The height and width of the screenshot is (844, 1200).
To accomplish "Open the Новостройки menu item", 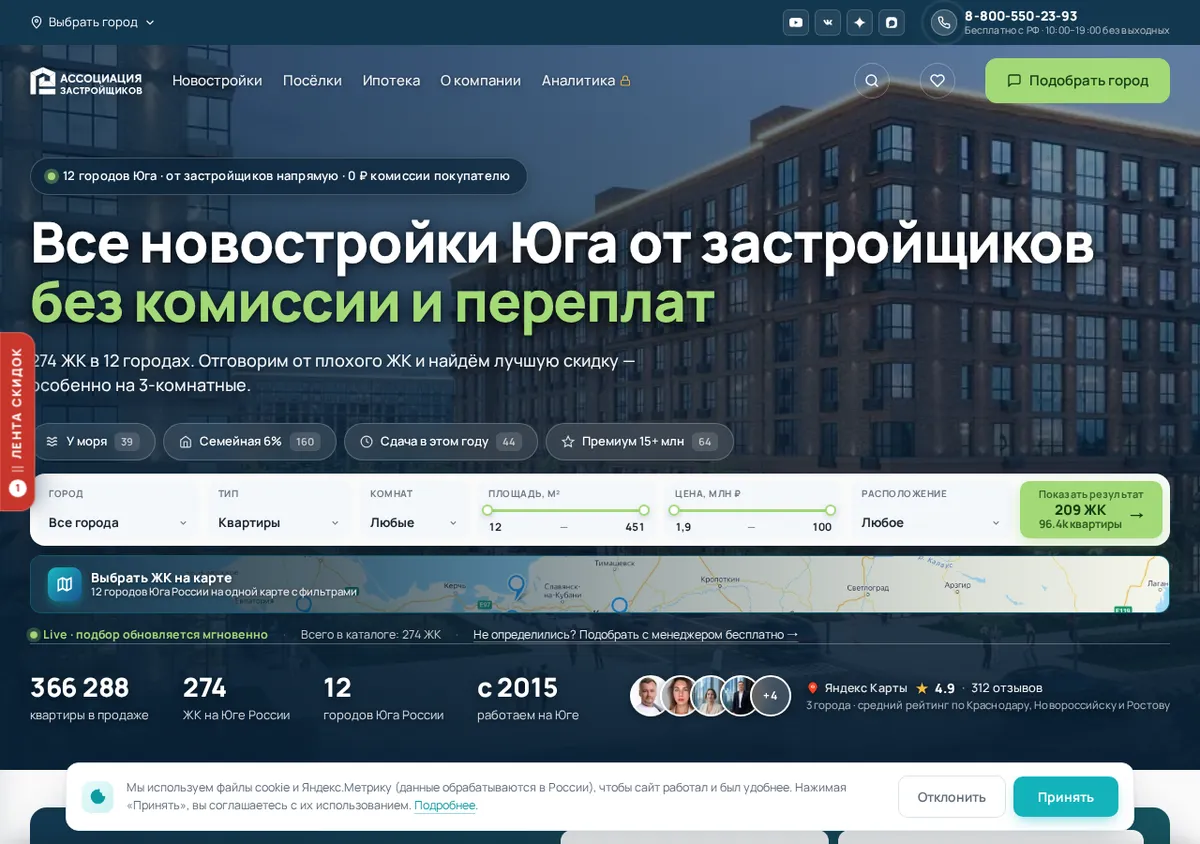I will click(217, 81).
